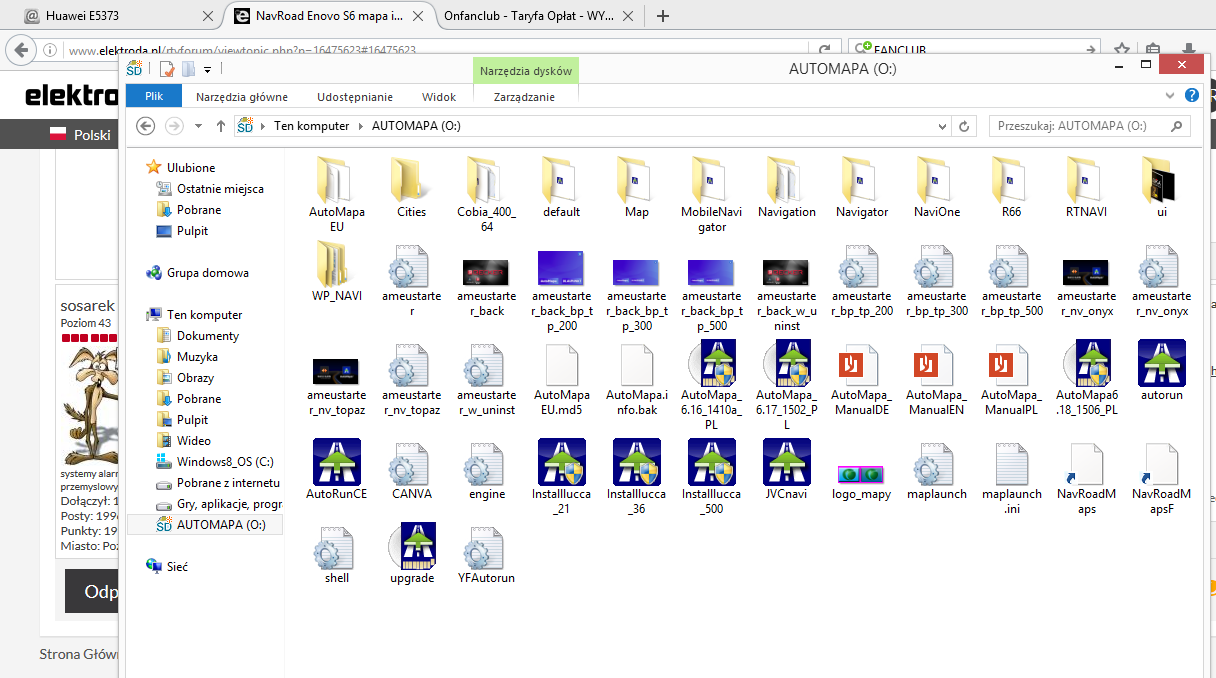Open the AutoMapa EU folder
1216x678 pixels.
click(337, 194)
